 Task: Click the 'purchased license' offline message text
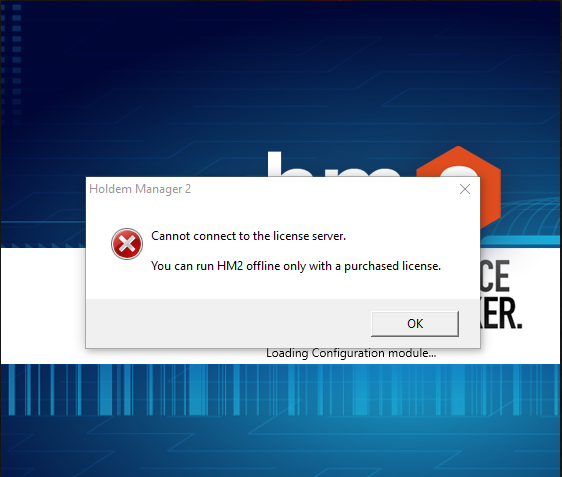(296, 266)
